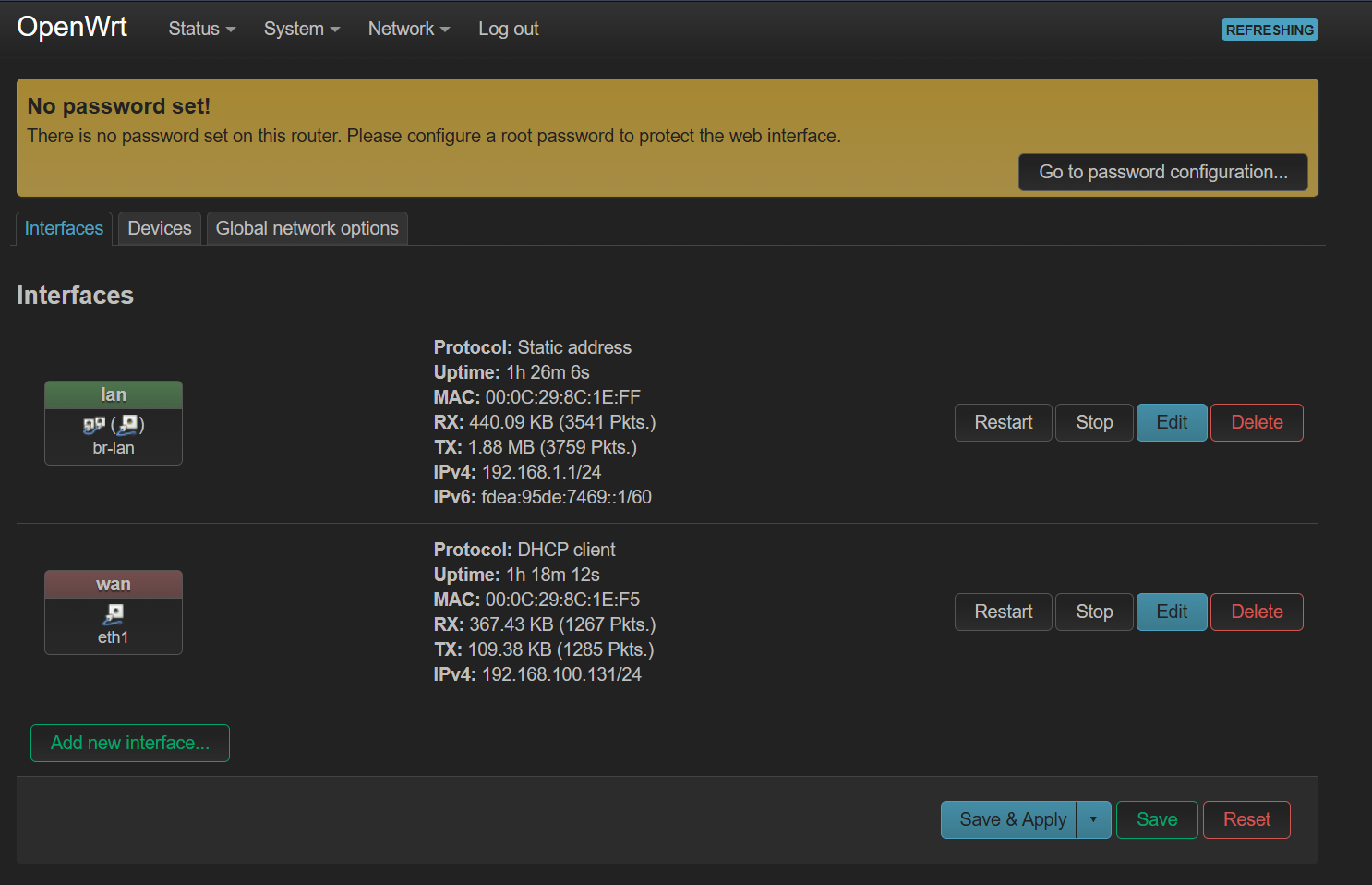Restart the lan interface

(x=1004, y=422)
